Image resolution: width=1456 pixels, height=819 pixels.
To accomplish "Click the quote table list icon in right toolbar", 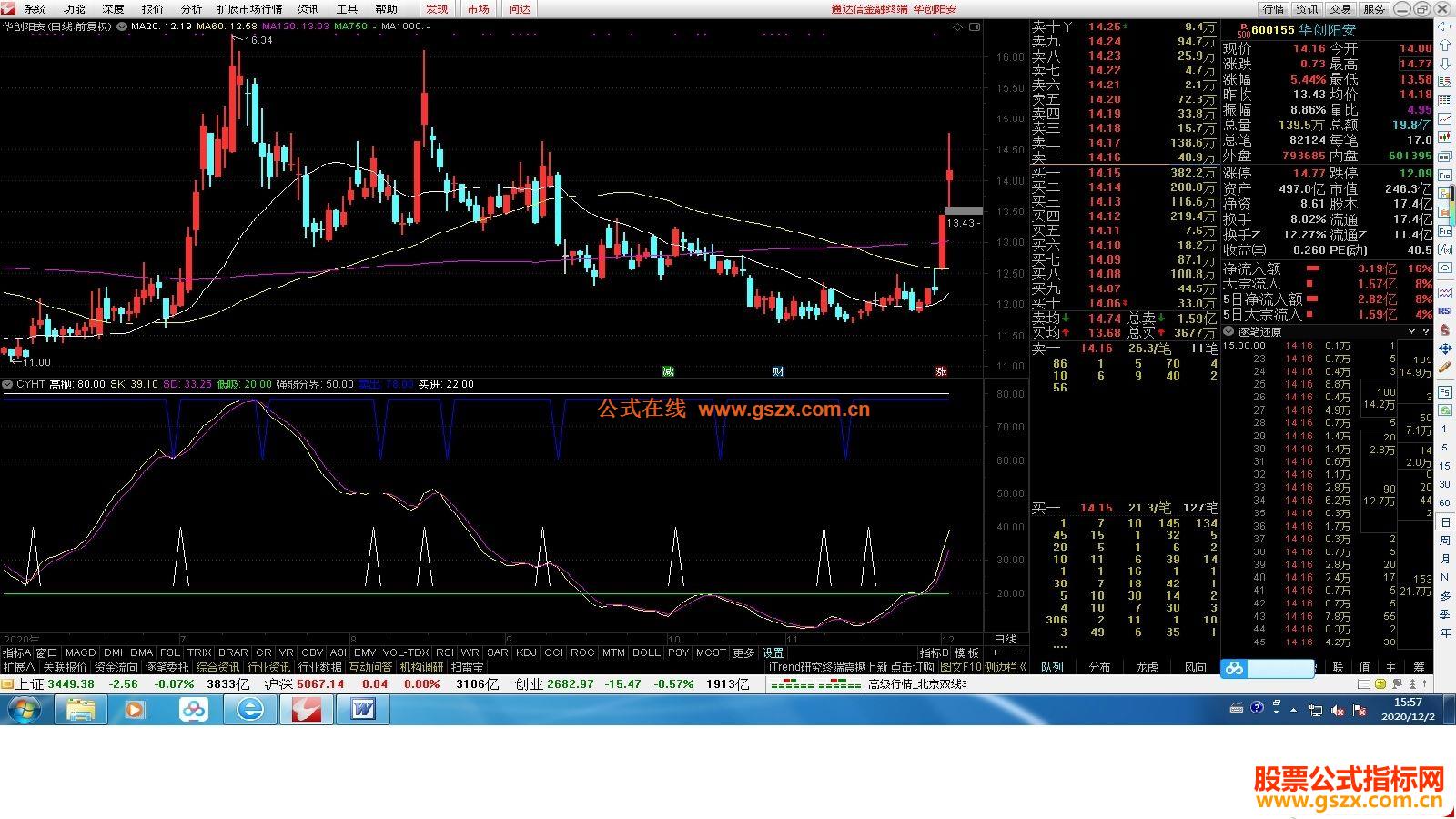I will pos(1444,100).
